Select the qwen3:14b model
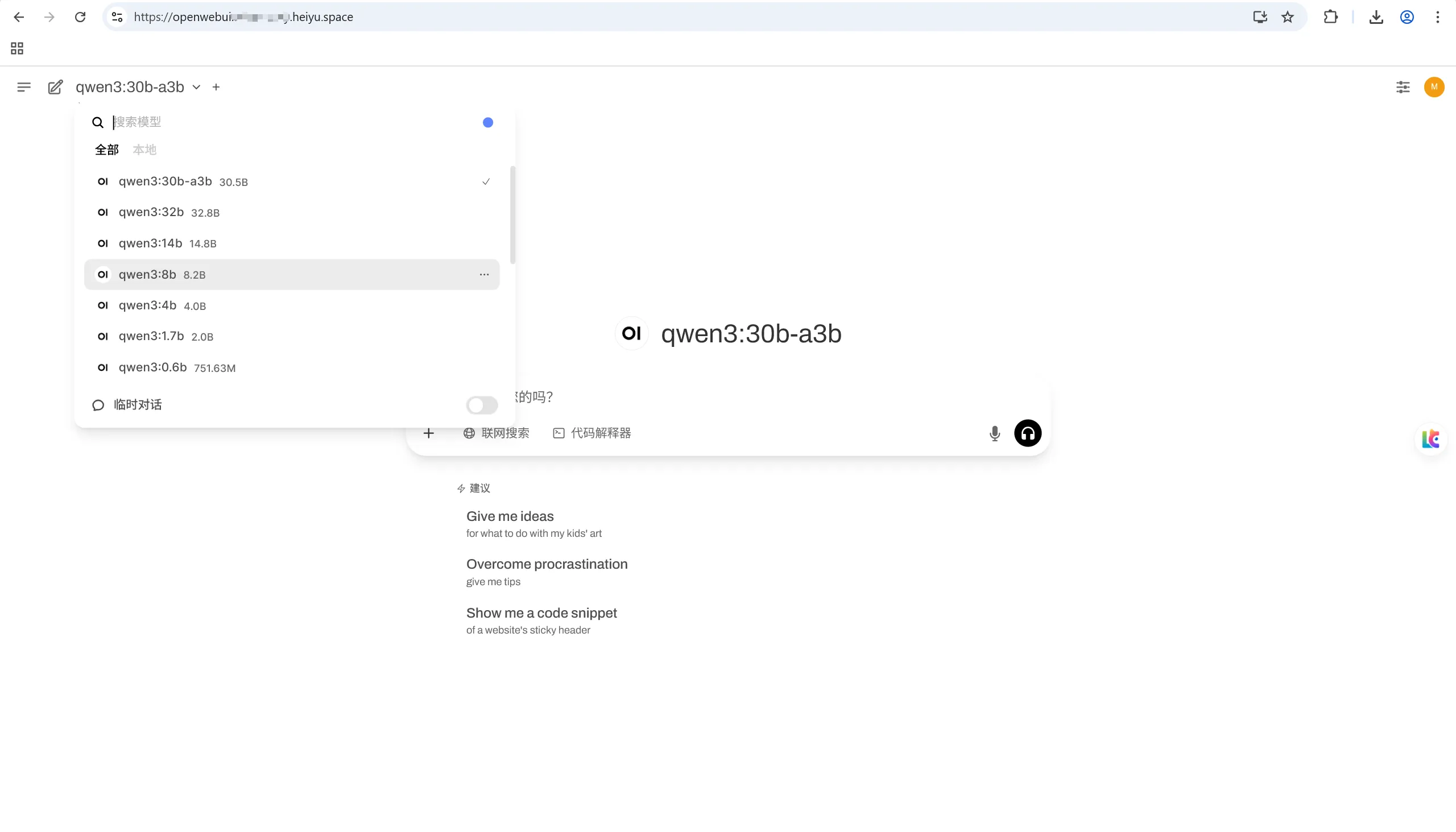 tap(291, 243)
